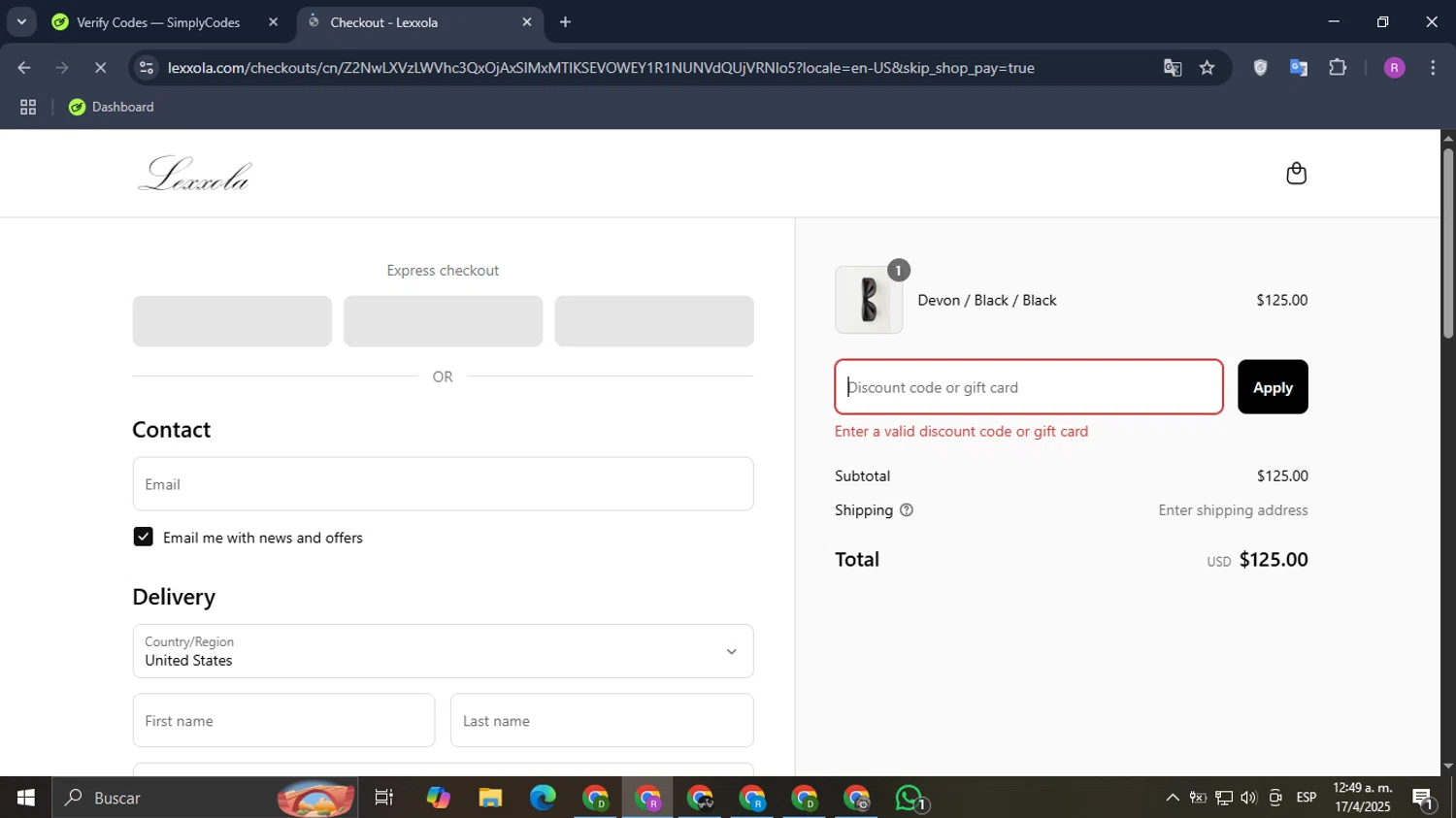
Task: Click the shipping help question mark icon
Action: (x=907, y=510)
